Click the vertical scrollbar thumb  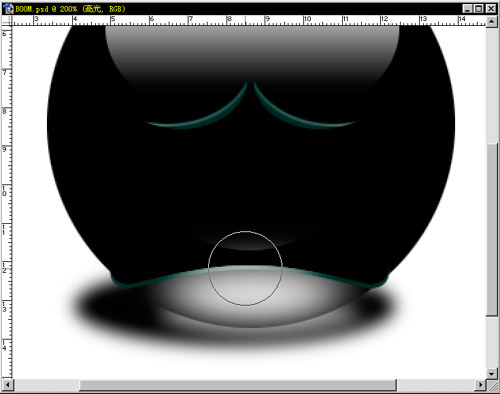(492, 230)
